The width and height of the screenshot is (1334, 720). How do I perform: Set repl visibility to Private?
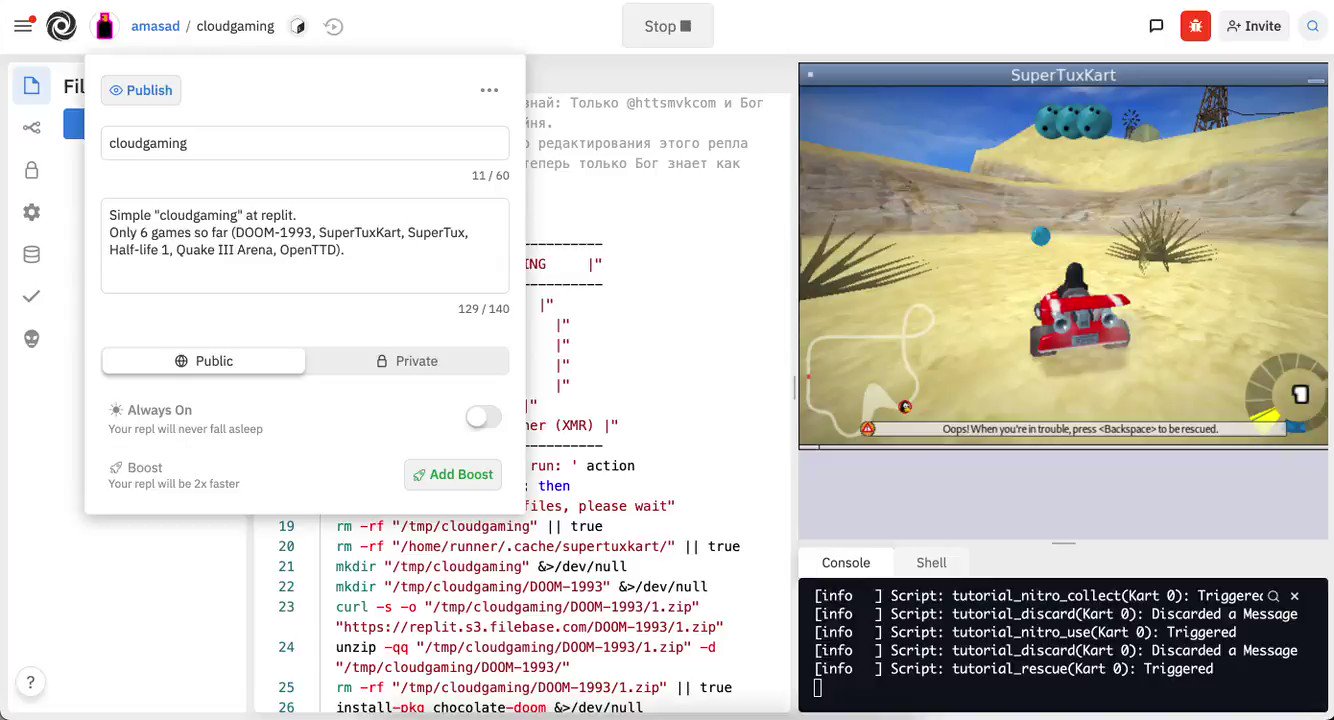click(407, 361)
